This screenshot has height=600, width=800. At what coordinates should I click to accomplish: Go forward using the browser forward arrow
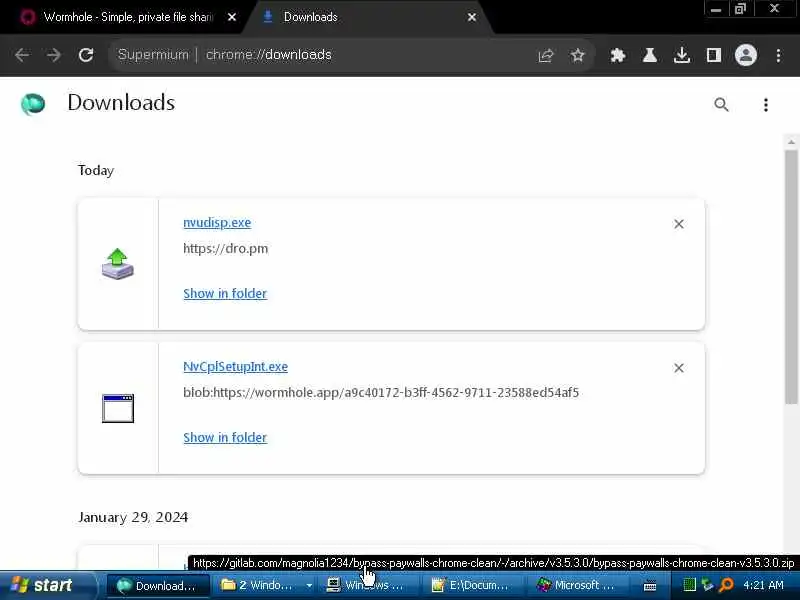(54, 55)
